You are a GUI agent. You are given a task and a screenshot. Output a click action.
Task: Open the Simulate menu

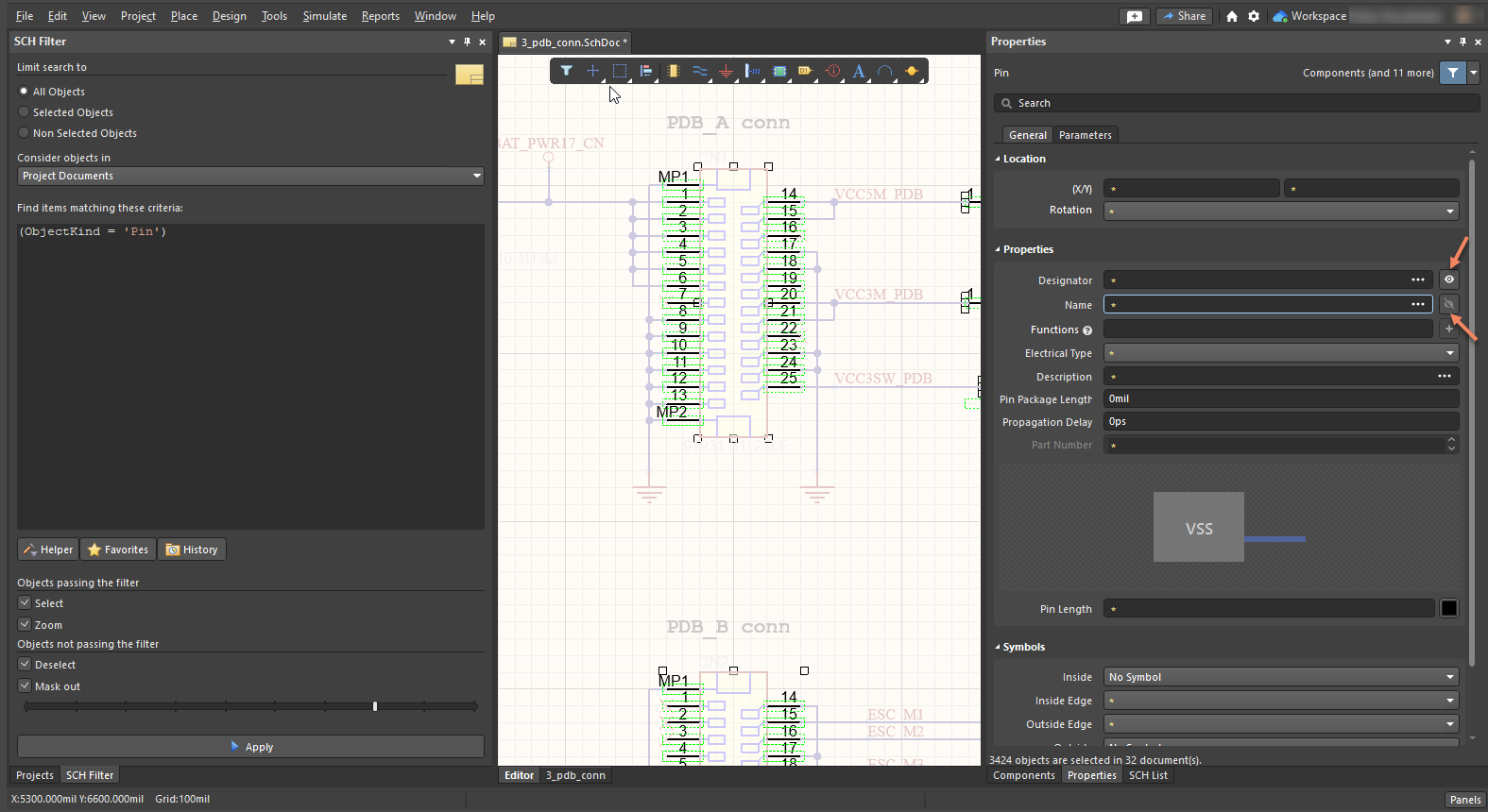(x=324, y=16)
